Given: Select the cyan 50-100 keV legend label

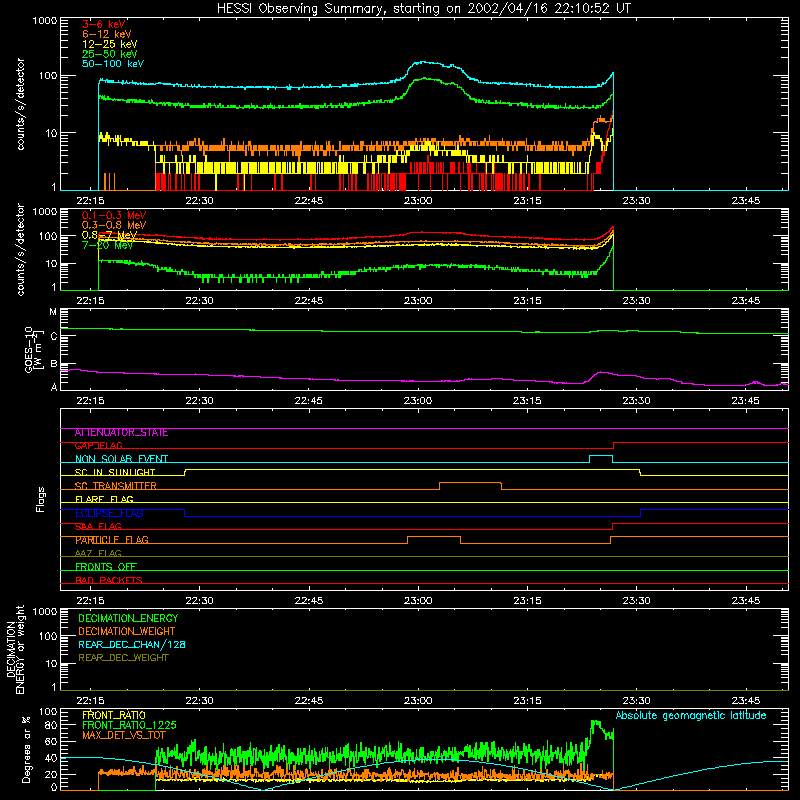Looking at the screenshot, I should (113, 64).
